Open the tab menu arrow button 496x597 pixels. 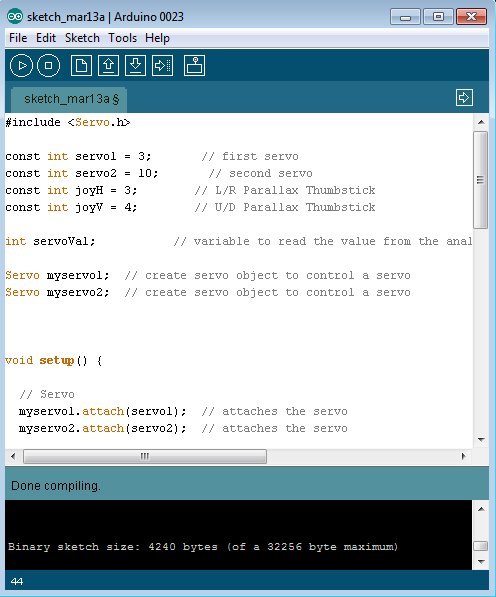pyautogui.click(x=464, y=98)
